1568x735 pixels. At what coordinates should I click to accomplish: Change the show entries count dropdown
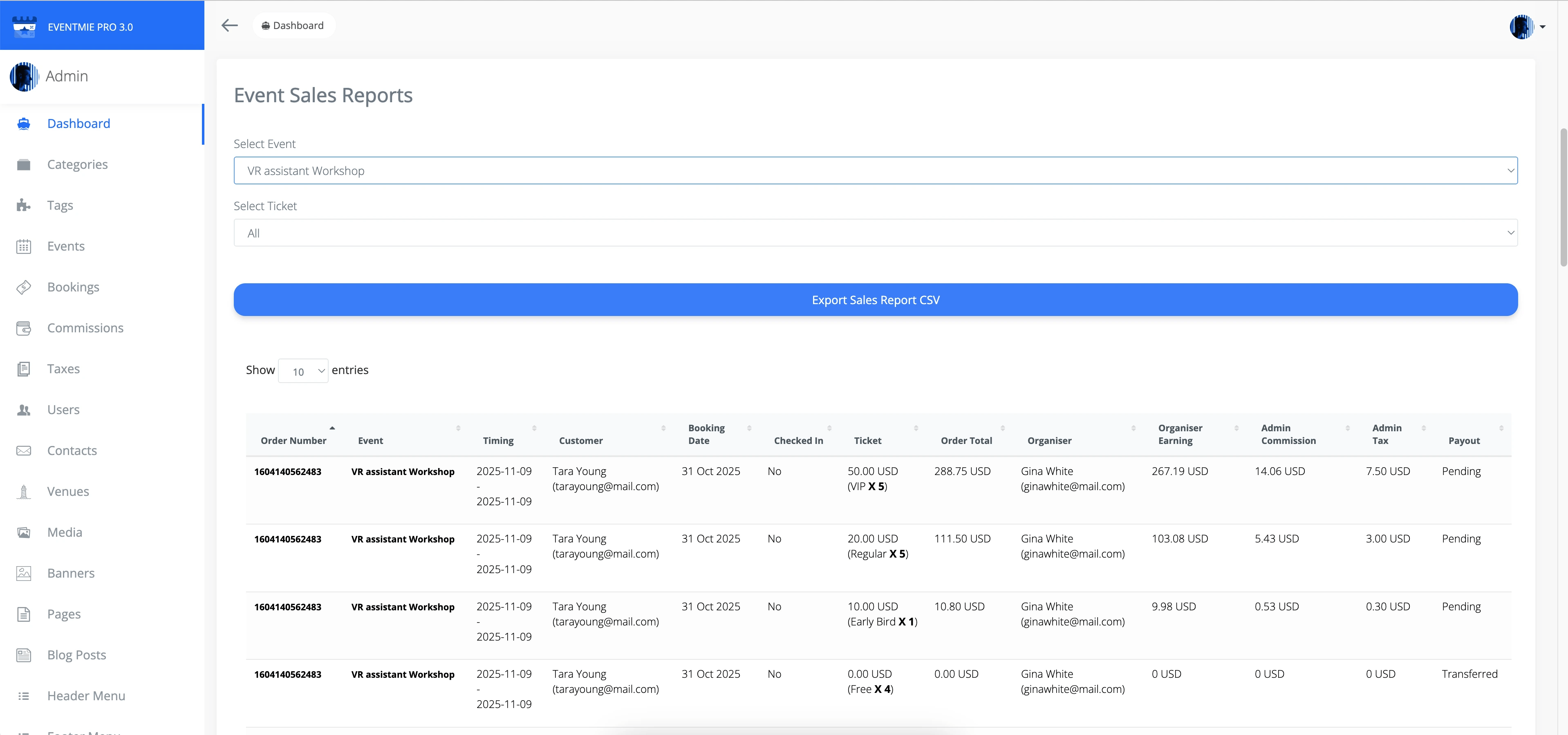pyautogui.click(x=303, y=371)
